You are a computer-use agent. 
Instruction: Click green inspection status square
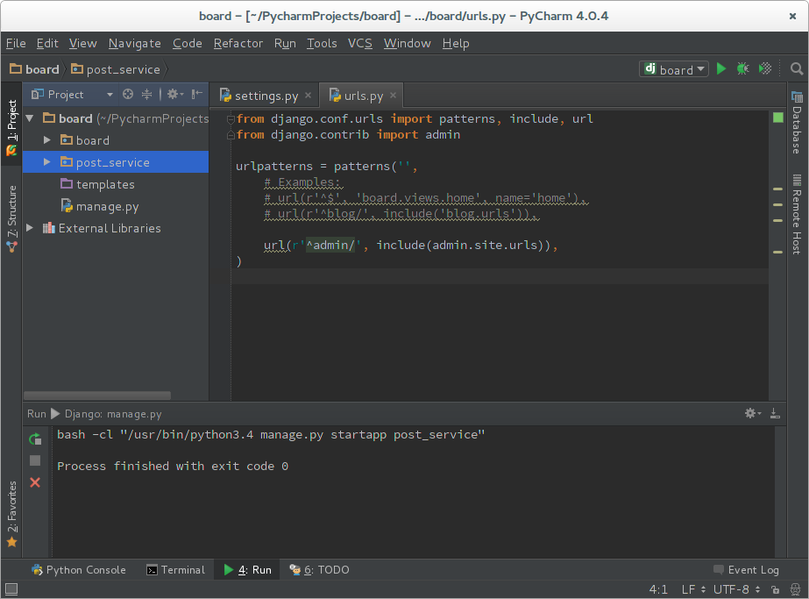[778, 118]
